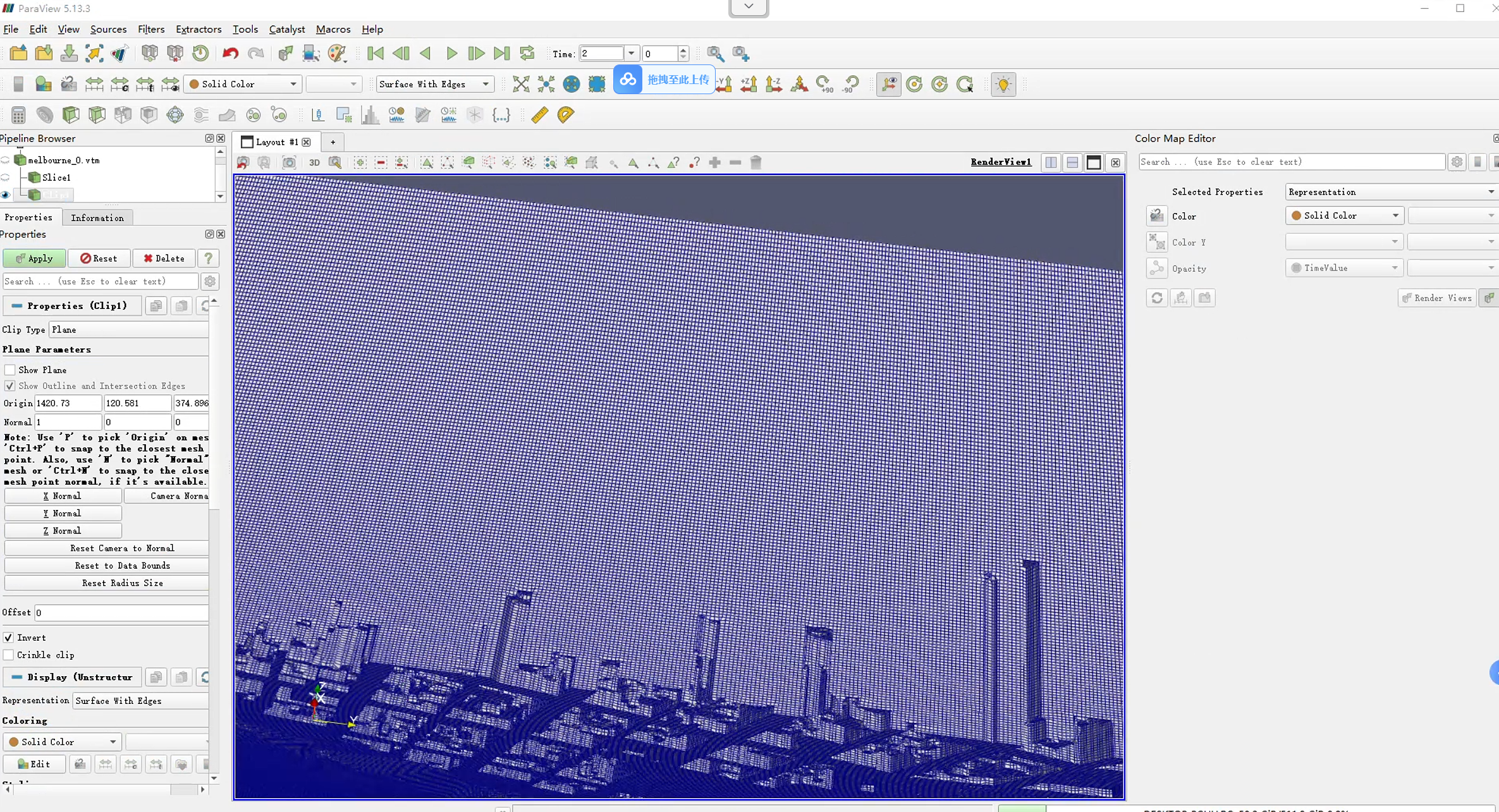Open the Filters menu

pos(150,29)
